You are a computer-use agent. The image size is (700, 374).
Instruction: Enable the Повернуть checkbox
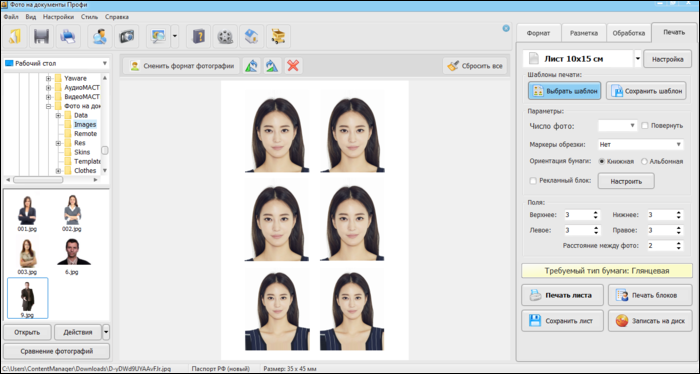[645, 126]
